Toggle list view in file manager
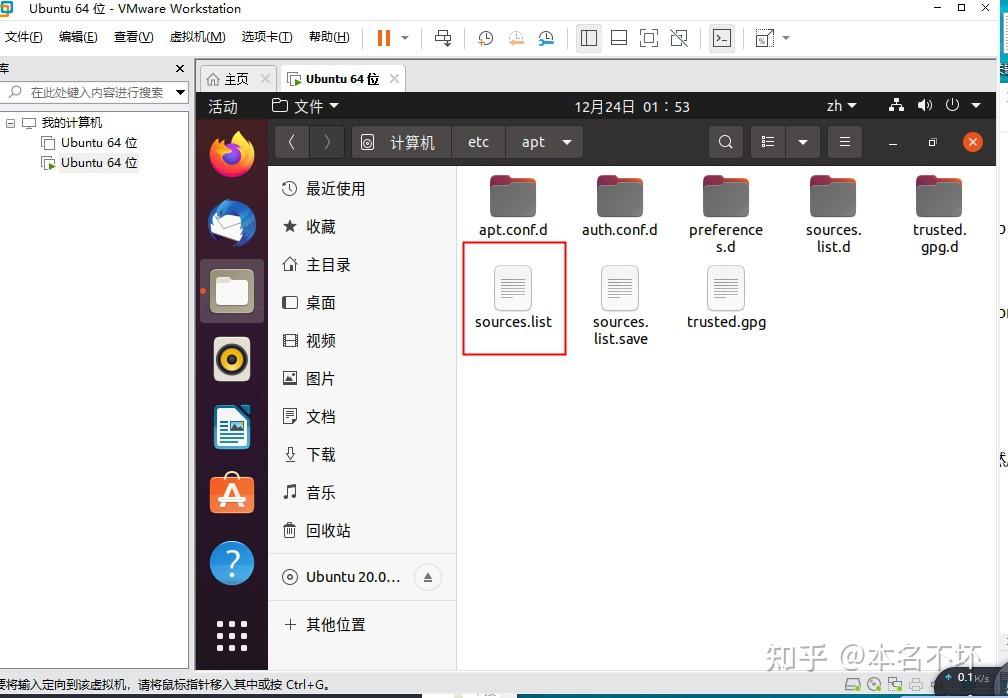Image resolution: width=1008 pixels, height=698 pixels. click(768, 142)
